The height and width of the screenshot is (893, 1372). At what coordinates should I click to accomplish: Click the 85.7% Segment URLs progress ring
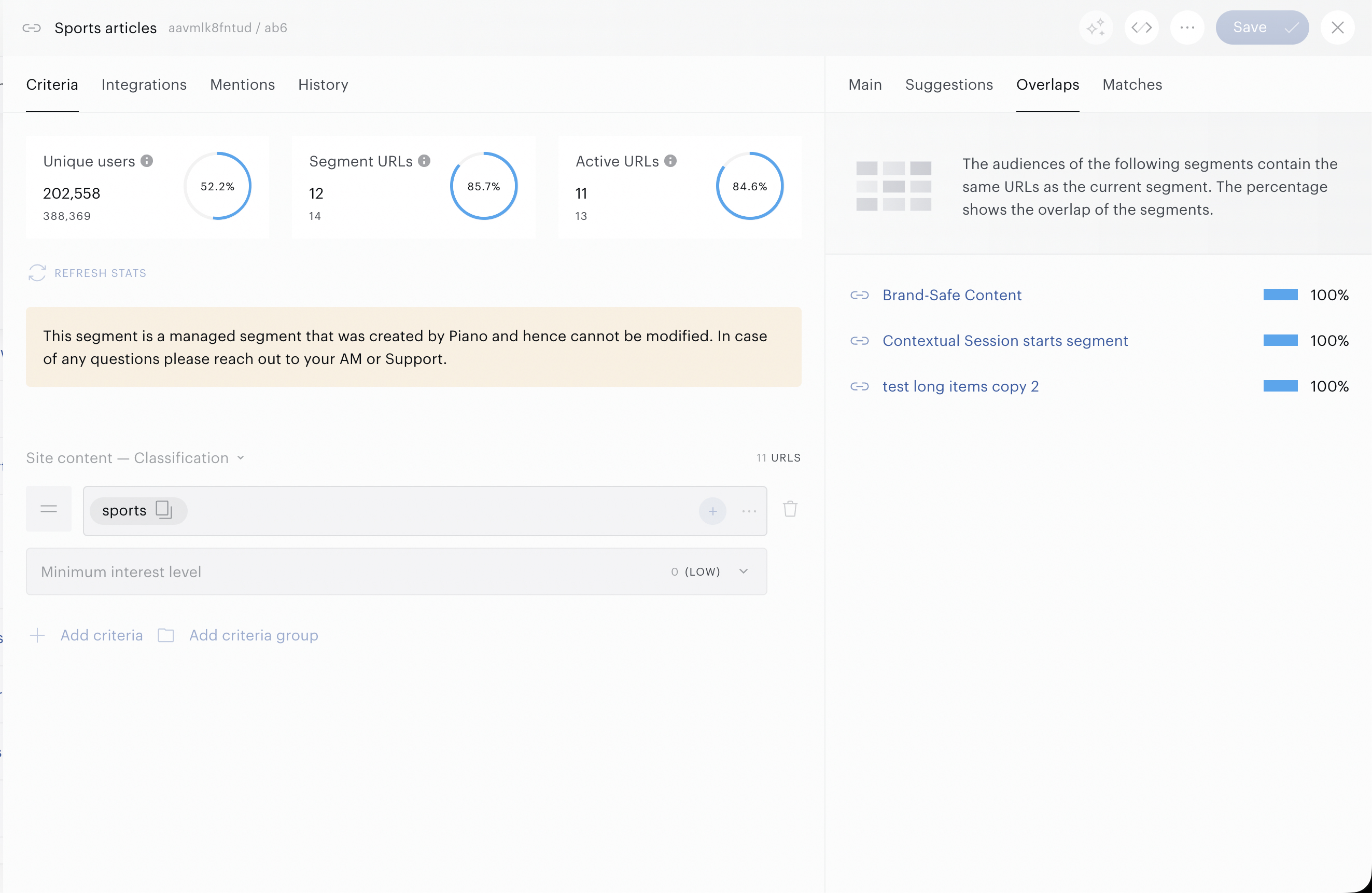pyautogui.click(x=484, y=186)
